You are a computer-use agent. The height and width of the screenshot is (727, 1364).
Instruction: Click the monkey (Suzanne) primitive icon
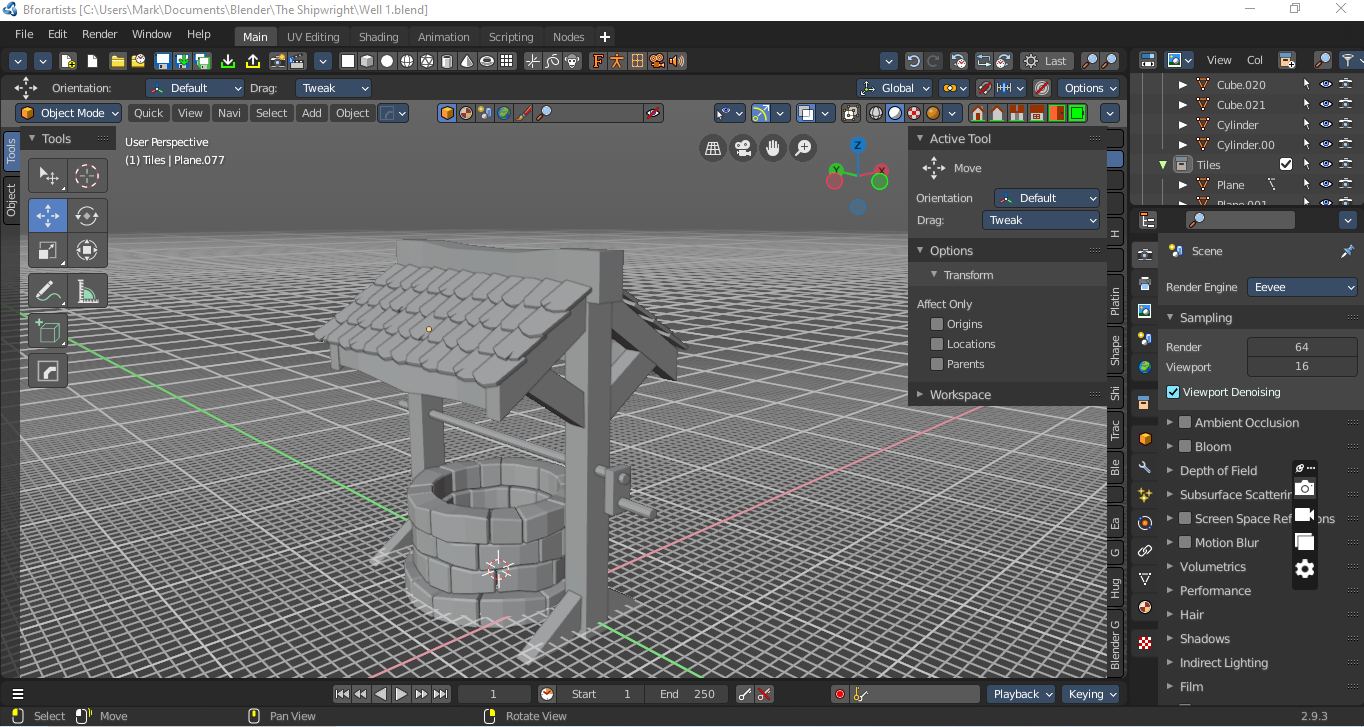[x=573, y=61]
